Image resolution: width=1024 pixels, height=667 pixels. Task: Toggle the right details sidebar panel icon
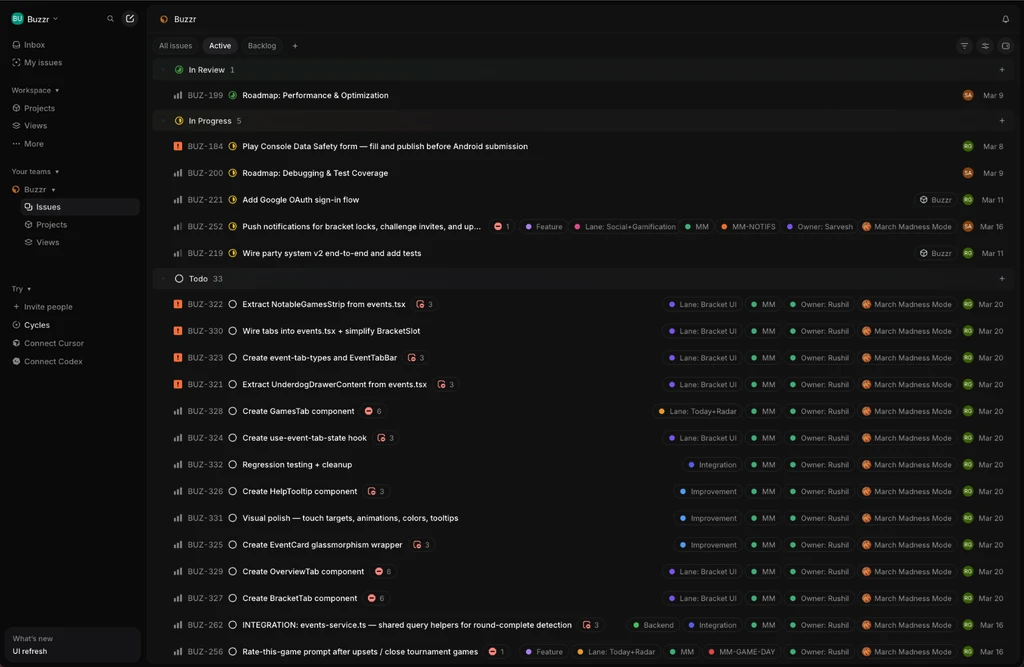point(1006,46)
